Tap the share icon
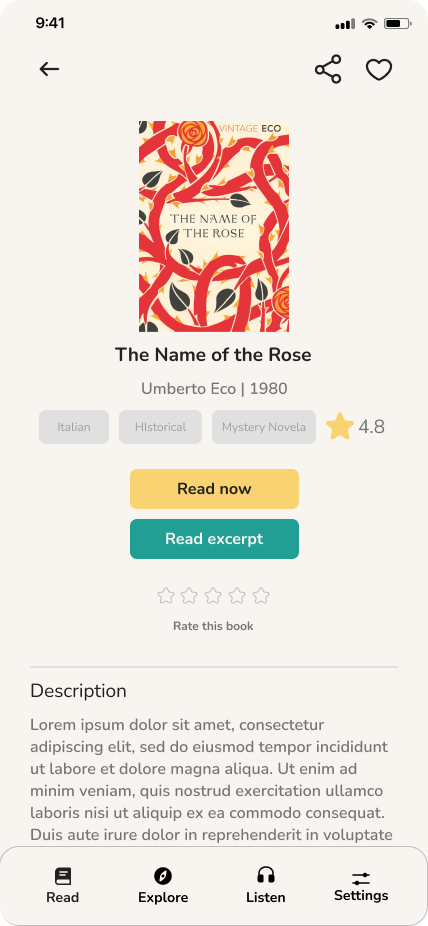The width and height of the screenshot is (428, 926). (x=328, y=69)
